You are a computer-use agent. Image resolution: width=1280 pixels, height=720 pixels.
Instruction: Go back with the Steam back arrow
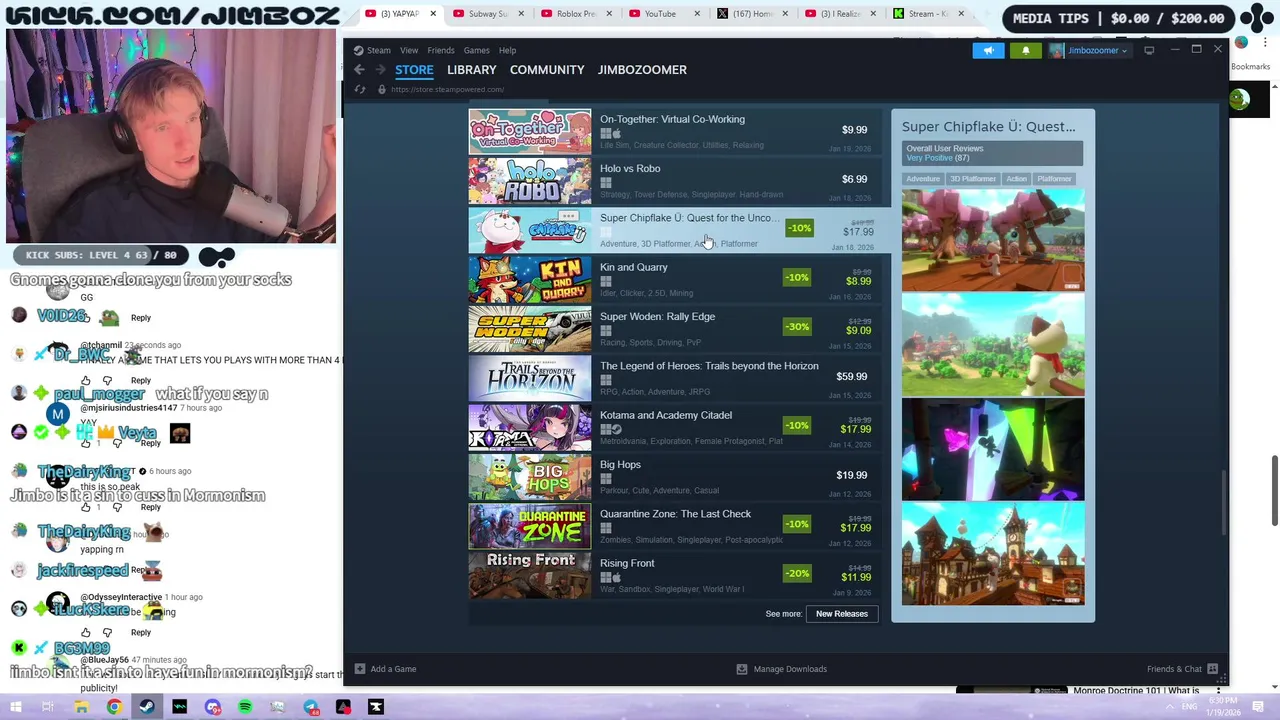click(359, 69)
